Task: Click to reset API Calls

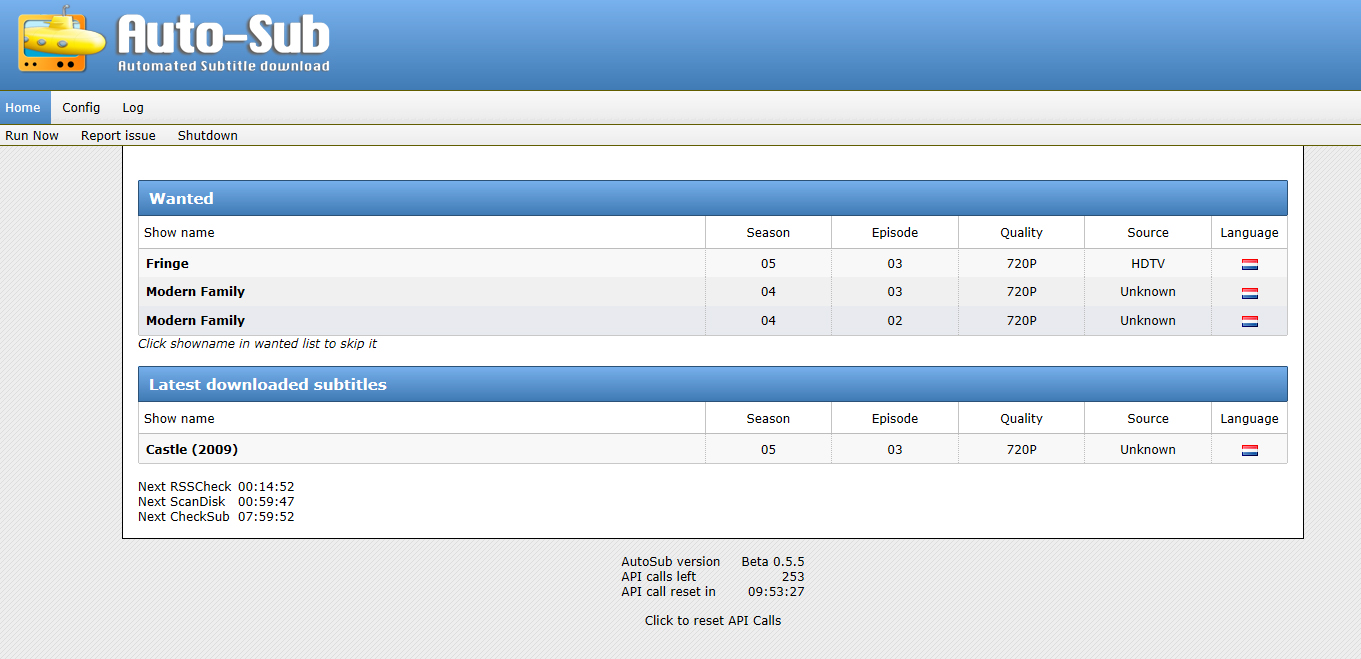Action: [x=713, y=621]
